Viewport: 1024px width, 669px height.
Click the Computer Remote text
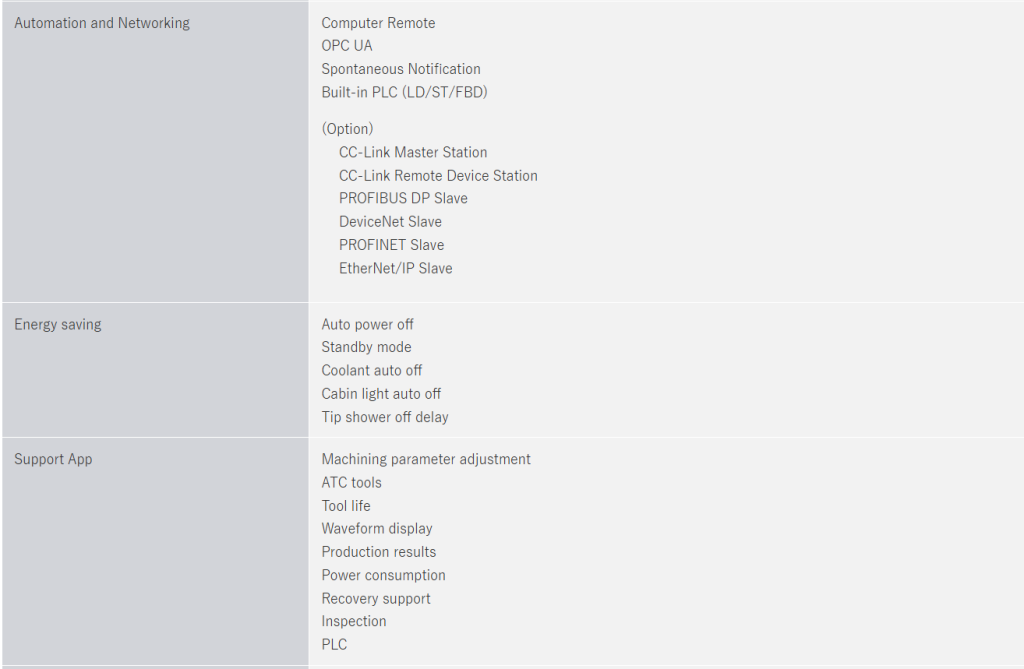click(378, 23)
